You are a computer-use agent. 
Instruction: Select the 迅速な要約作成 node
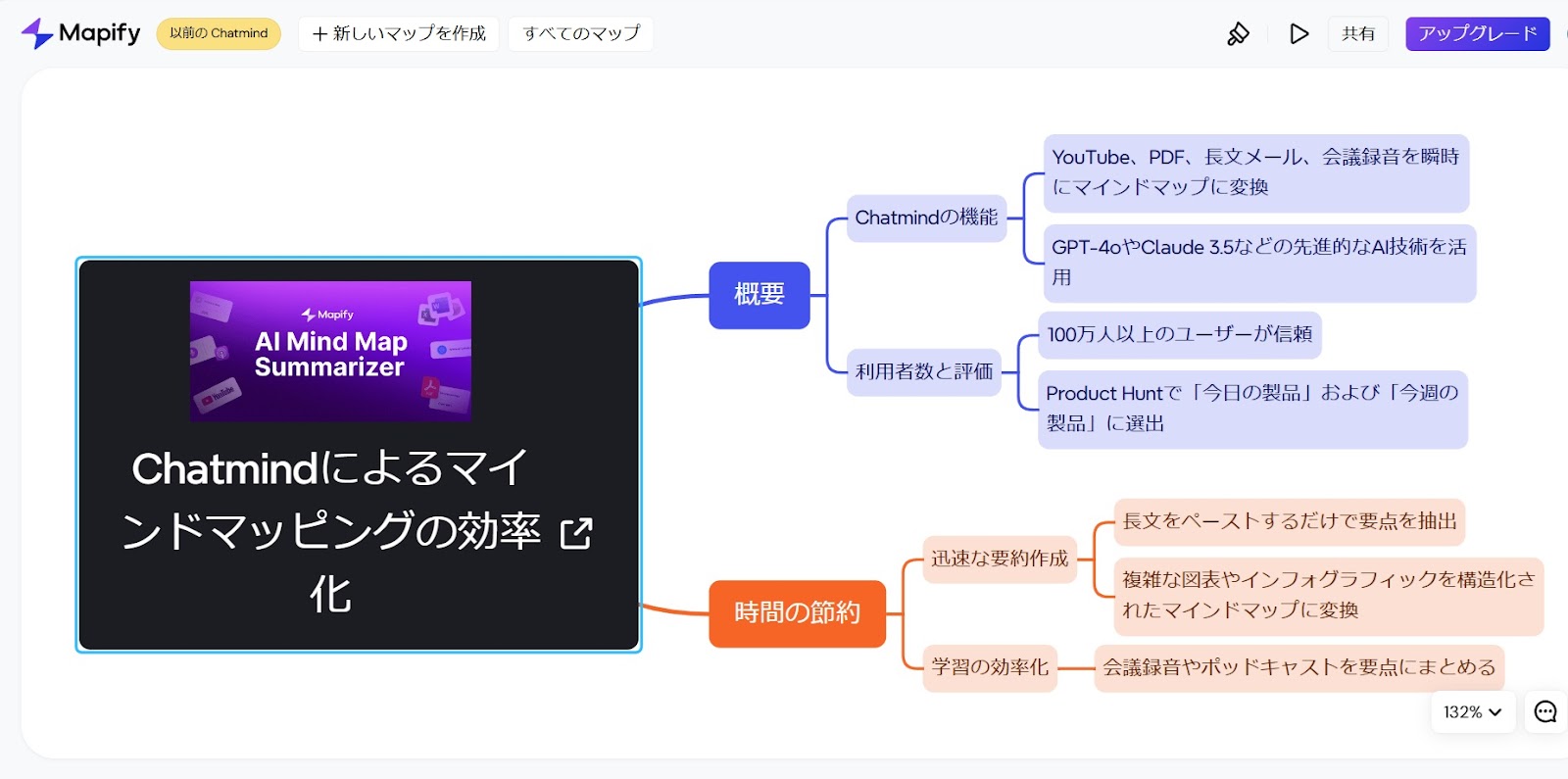1000,560
